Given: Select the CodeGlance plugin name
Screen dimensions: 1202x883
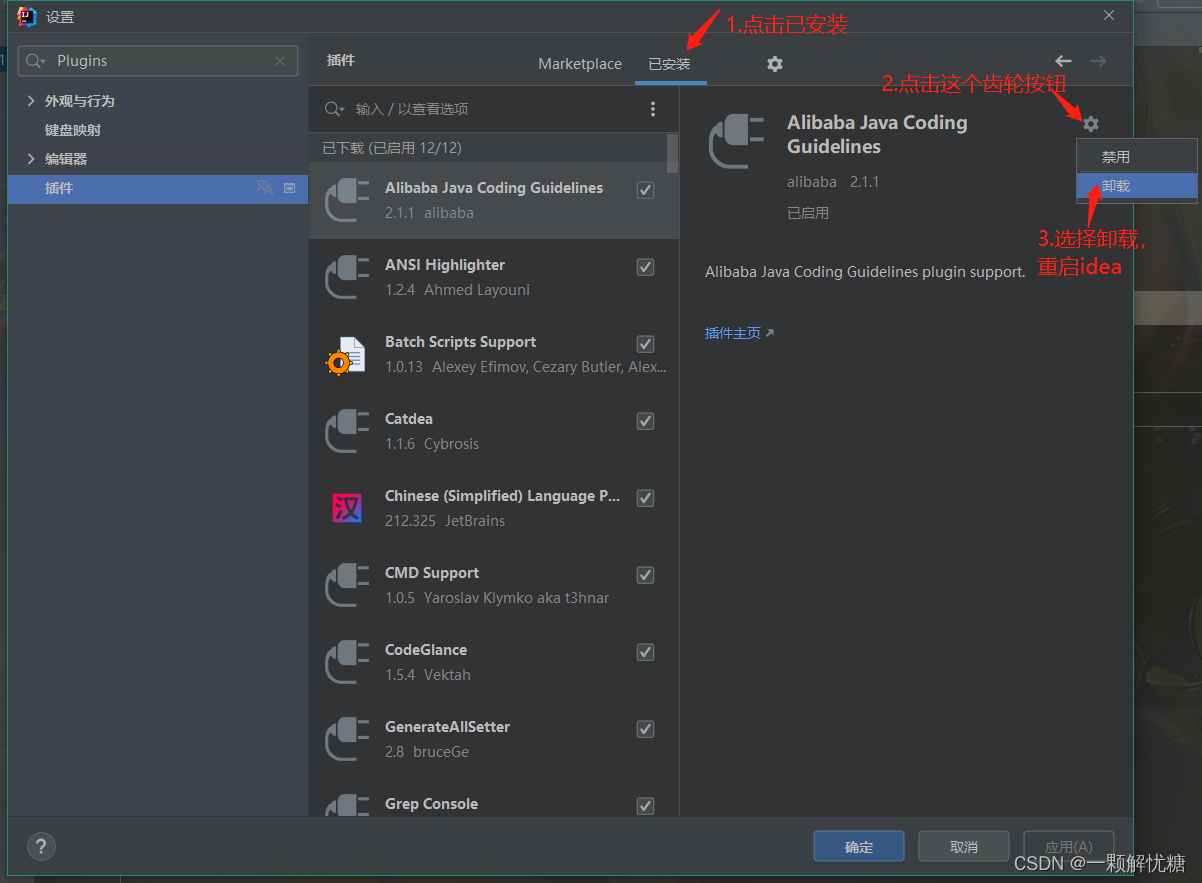Looking at the screenshot, I should [x=426, y=650].
